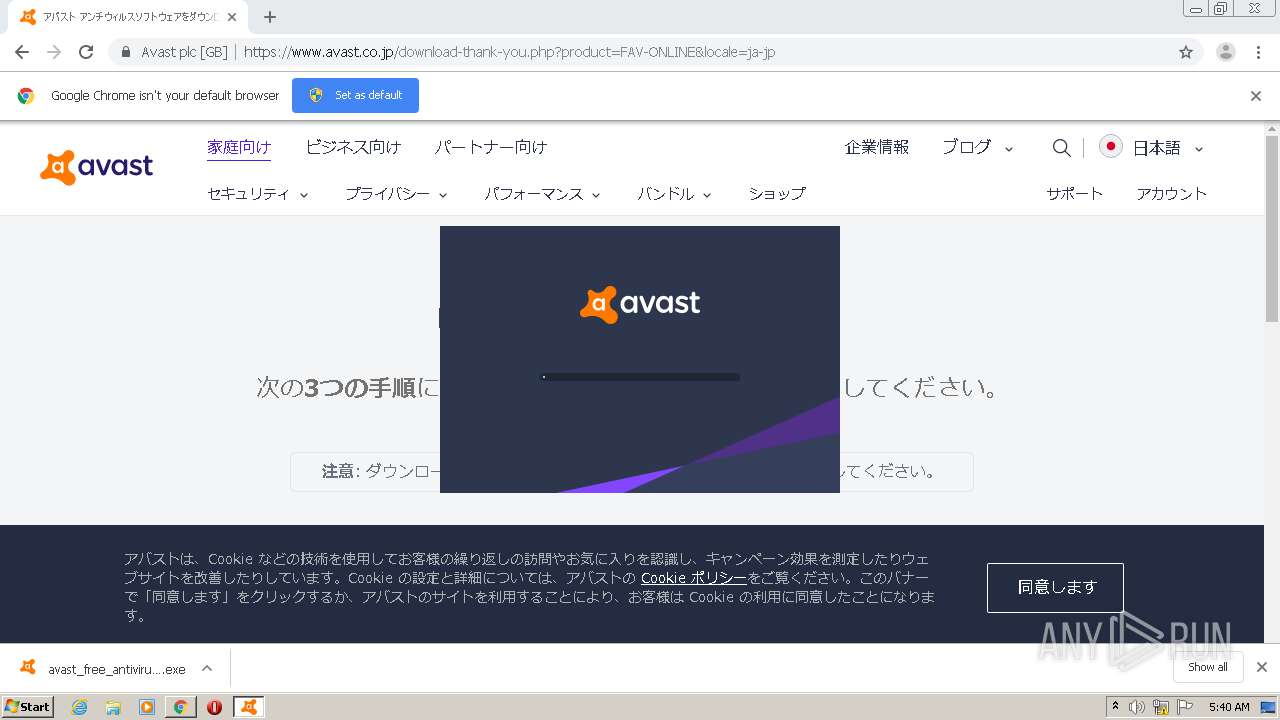Open the Cookie ポリシー link
This screenshot has width=1280, height=720.
coord(694,578)
